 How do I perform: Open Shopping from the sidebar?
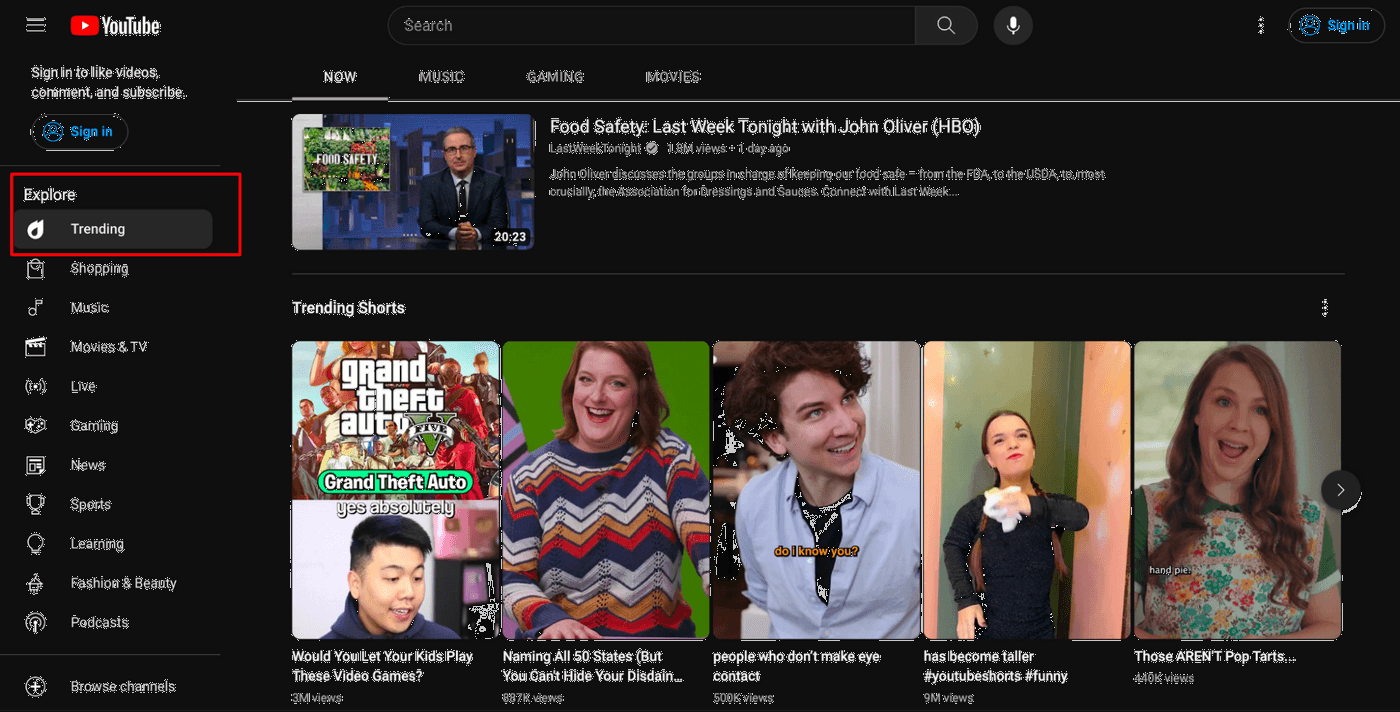pyautogui.click(x=99, y=268)
